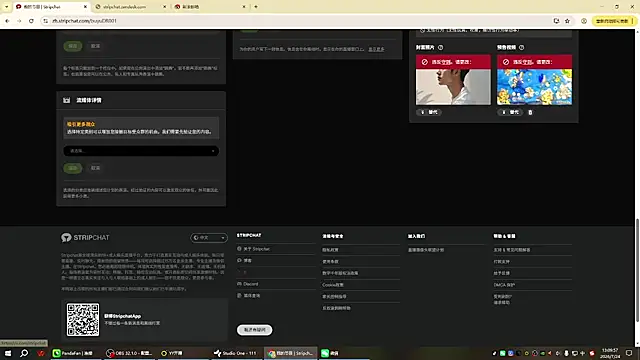Click replace button under preview video

[x=510, y=112]
